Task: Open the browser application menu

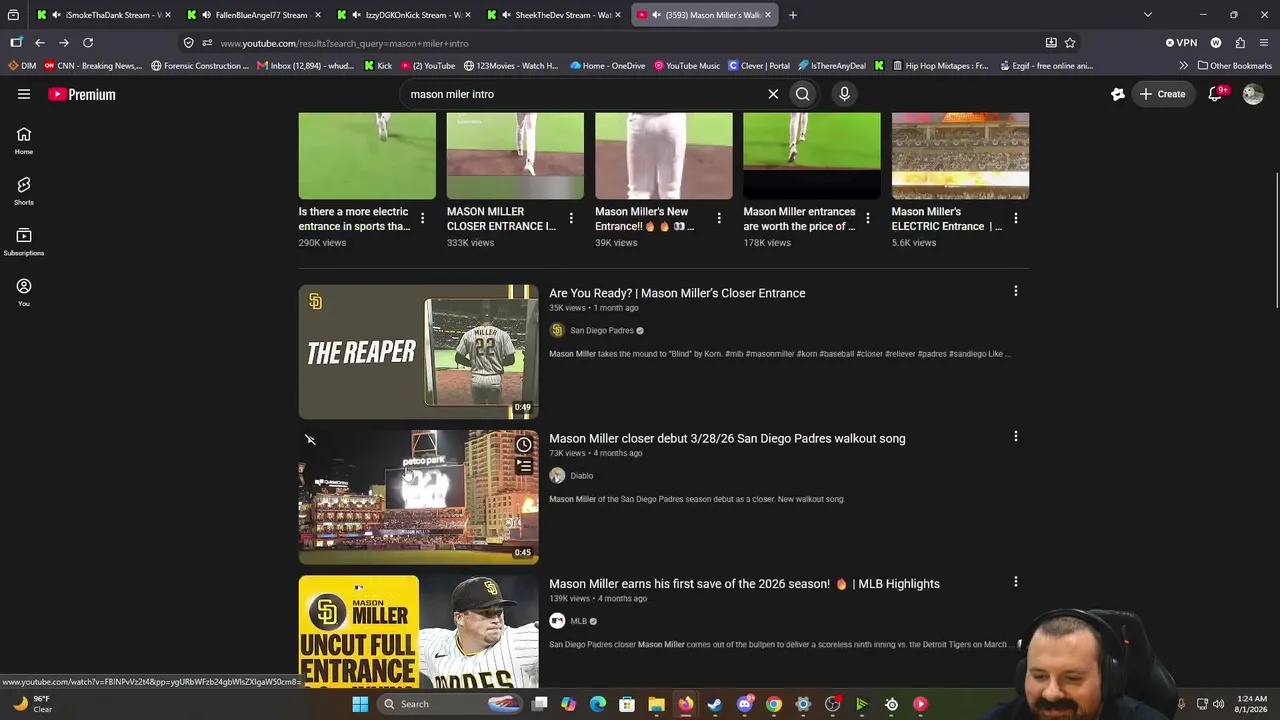Action: [x=1264, y=43]
